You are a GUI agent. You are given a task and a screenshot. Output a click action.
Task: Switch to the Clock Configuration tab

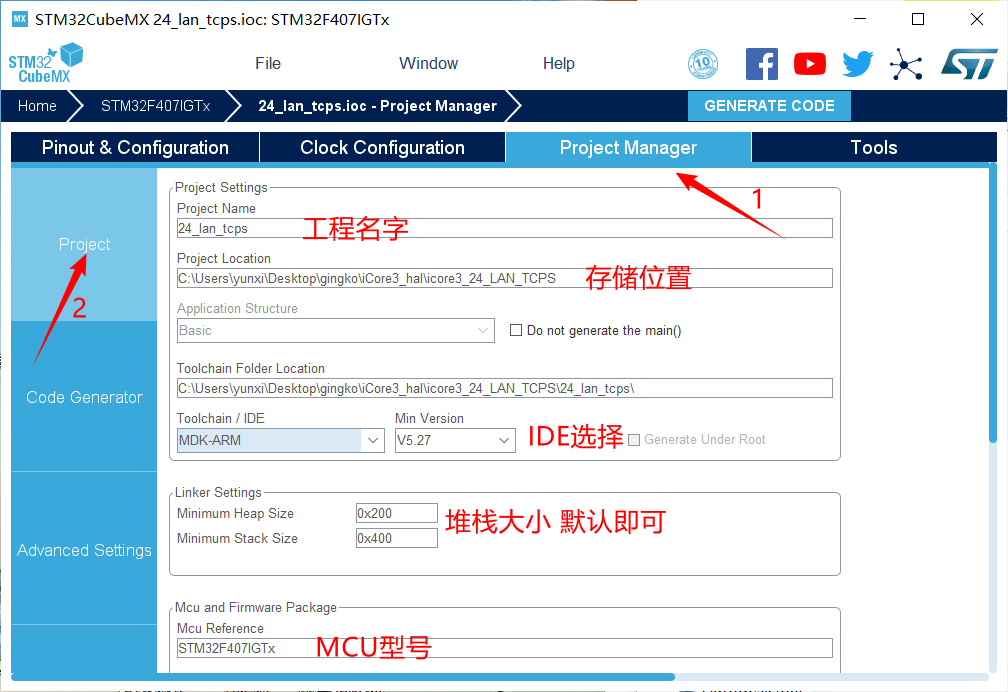382,148
